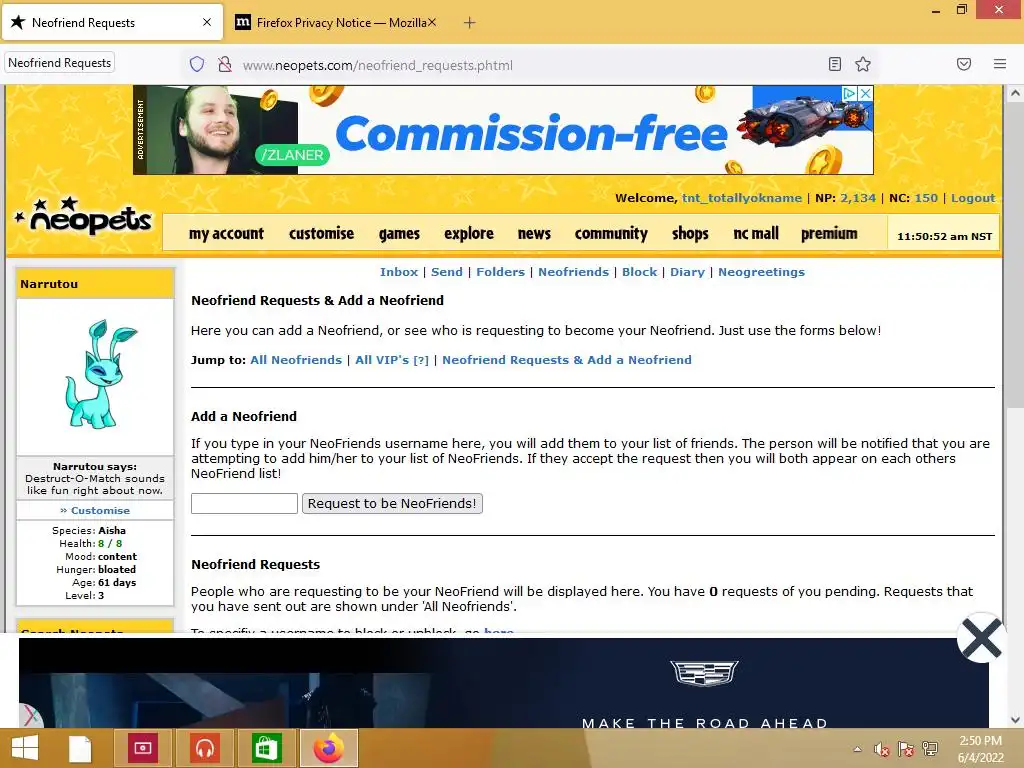The height and width of the screenshot is (768, 1024).
Task: Click the NeoFriend username input field
Action: pos(244,504)
